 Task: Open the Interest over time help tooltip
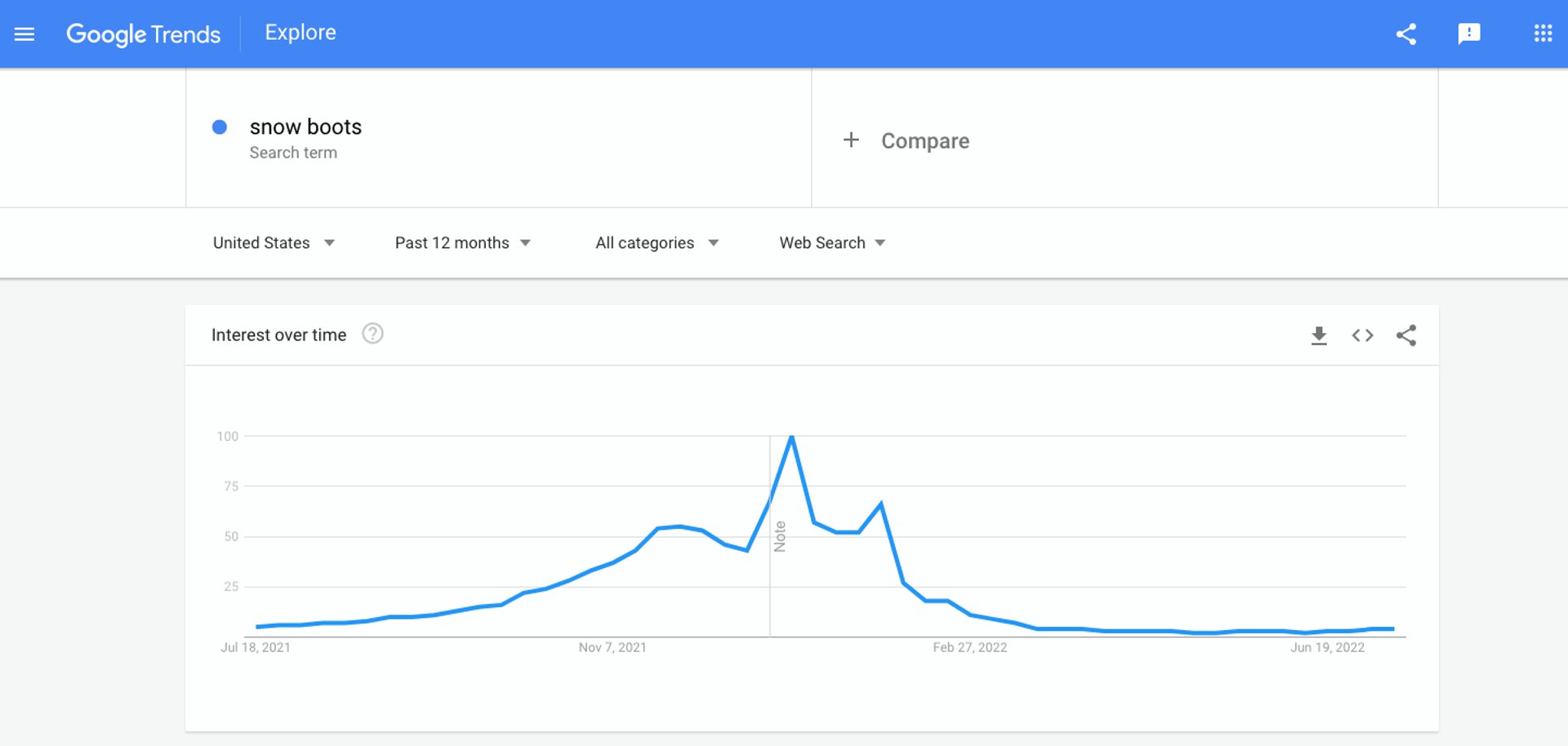(372, 334)
